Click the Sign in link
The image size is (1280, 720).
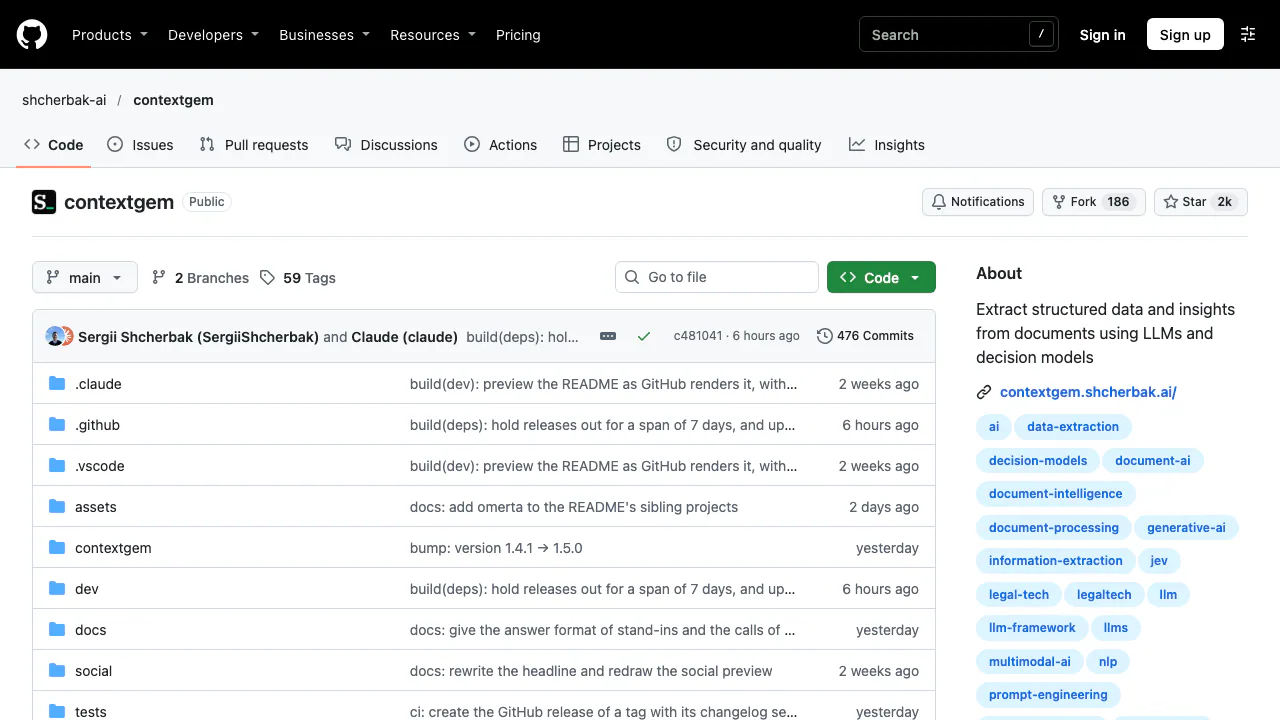[x=1102, y=35]
